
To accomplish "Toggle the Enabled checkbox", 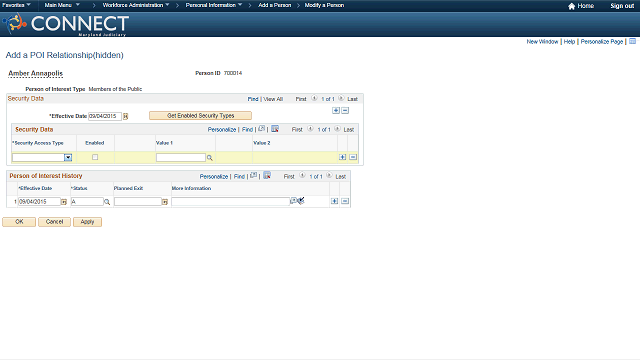I will [95, 157].
